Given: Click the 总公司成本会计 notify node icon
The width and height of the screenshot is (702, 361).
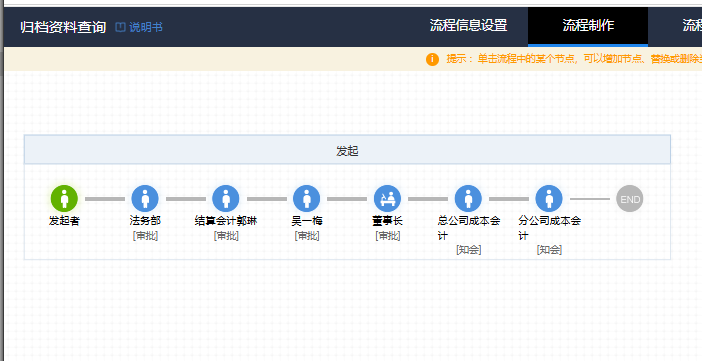Looking at the screenshot, I should point(468,198).
